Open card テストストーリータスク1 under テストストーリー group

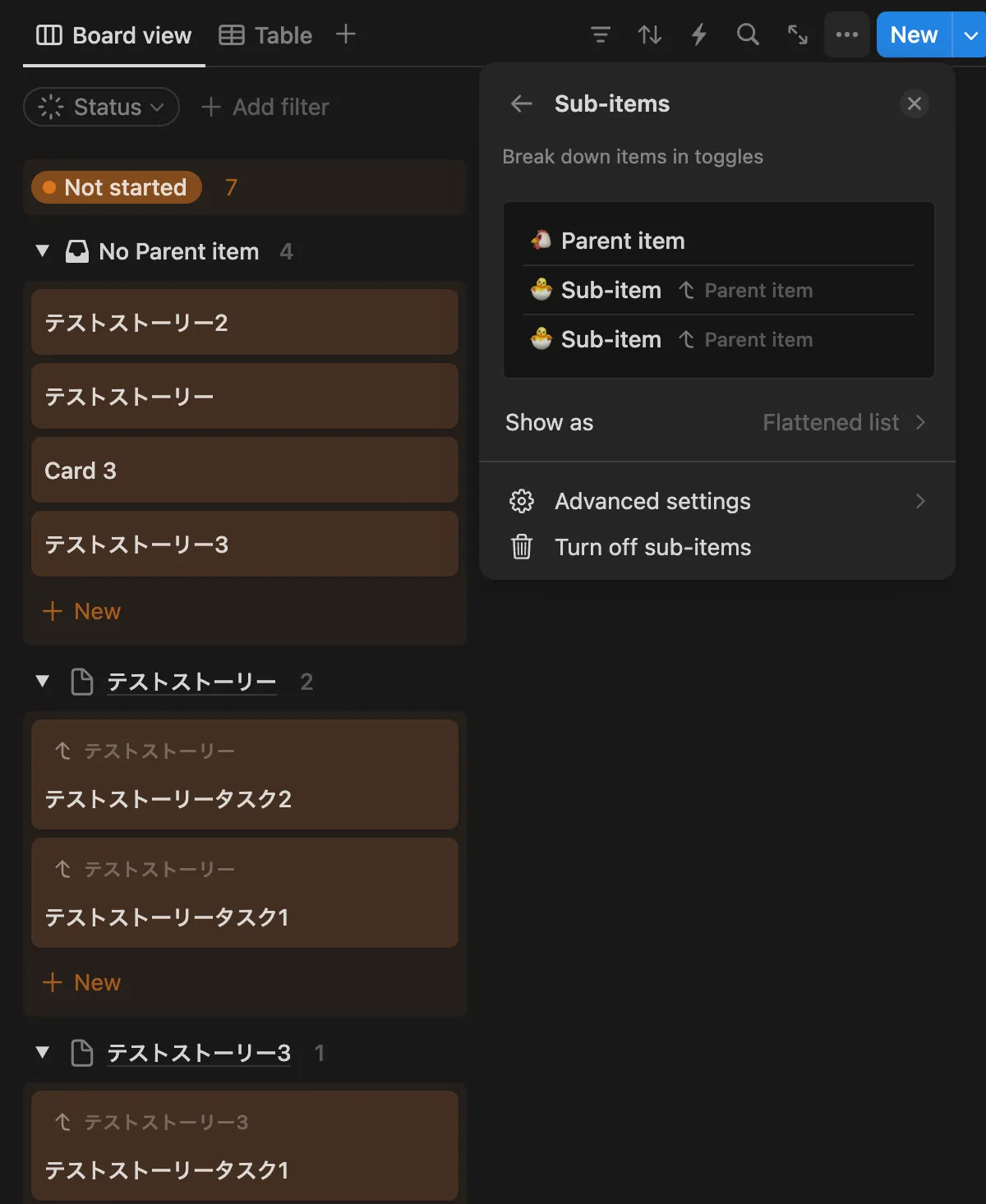pyautogui.click(x=245, y=893)
